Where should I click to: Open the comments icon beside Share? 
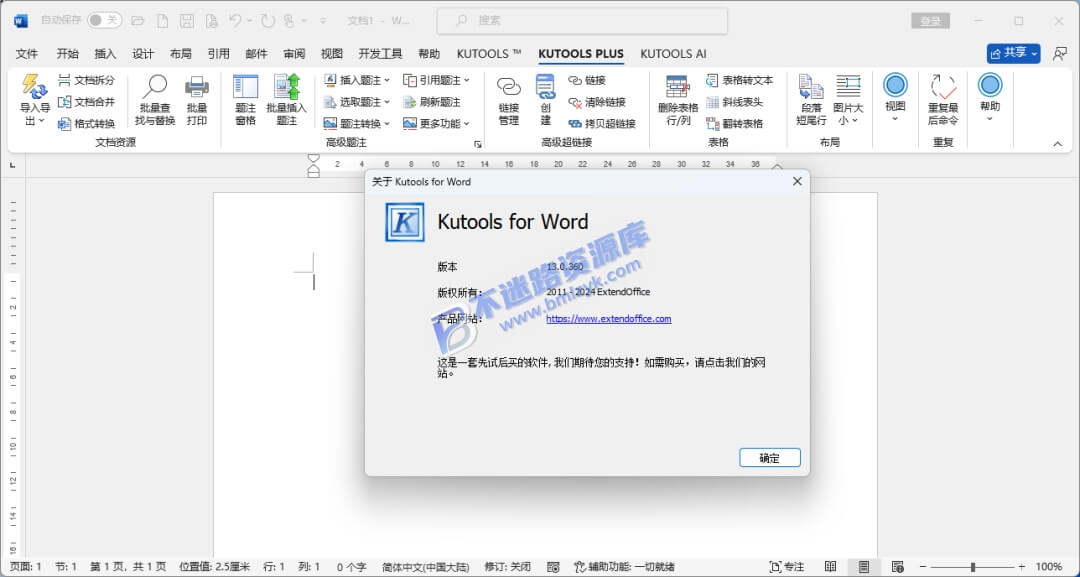pyautogui.click(x=1059, y=54)
